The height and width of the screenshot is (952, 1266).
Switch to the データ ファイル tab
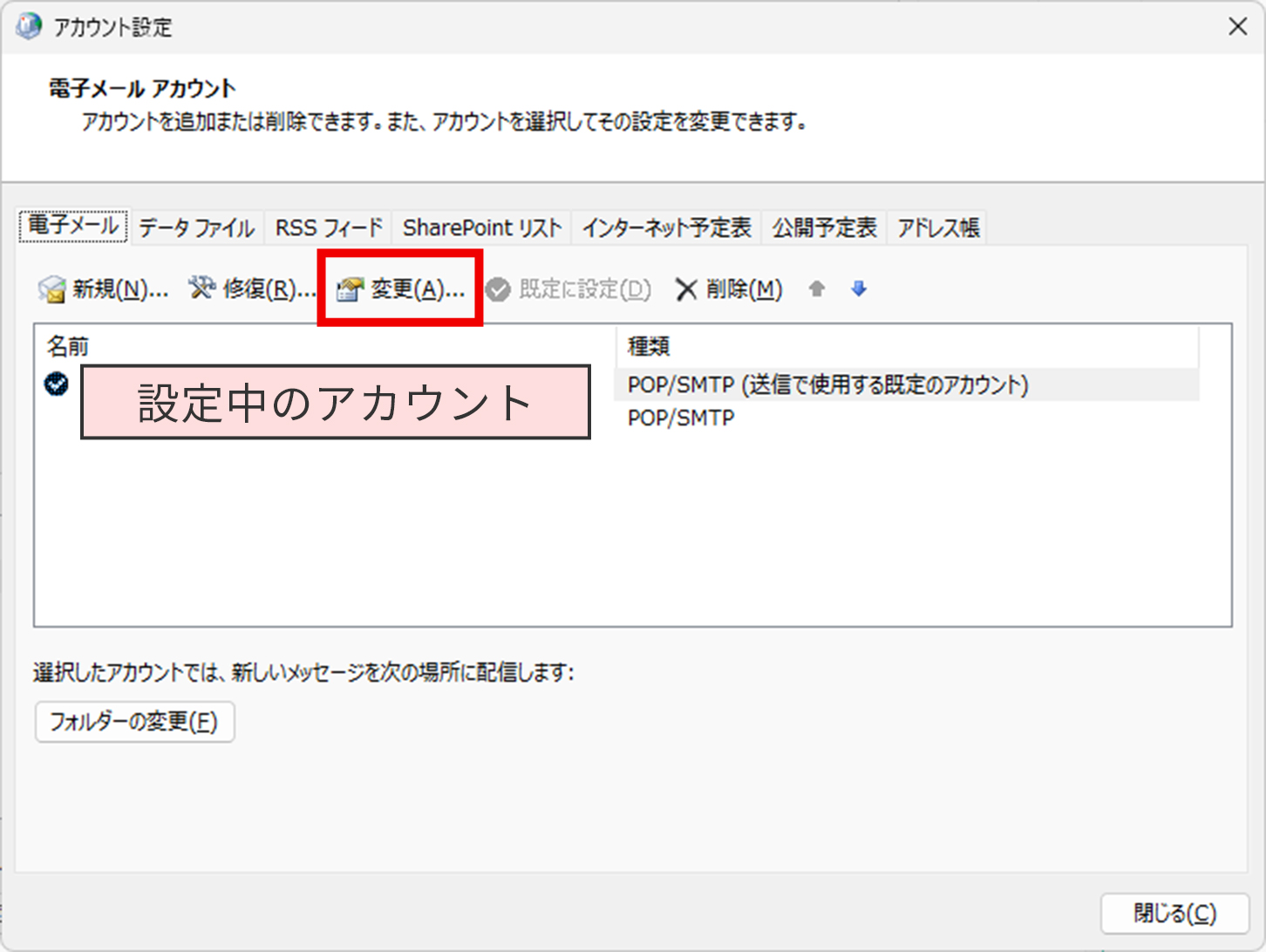click(196, 228)
